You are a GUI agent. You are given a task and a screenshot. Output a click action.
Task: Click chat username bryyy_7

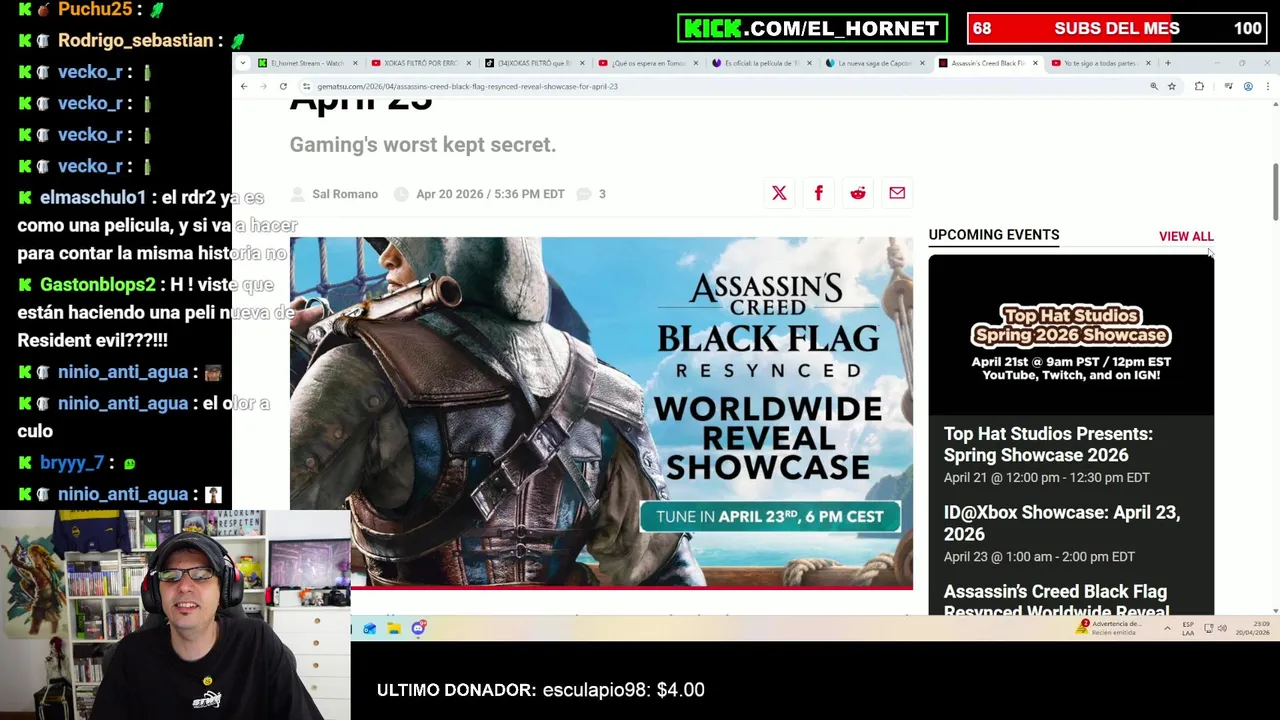click(x=72, y=463)
